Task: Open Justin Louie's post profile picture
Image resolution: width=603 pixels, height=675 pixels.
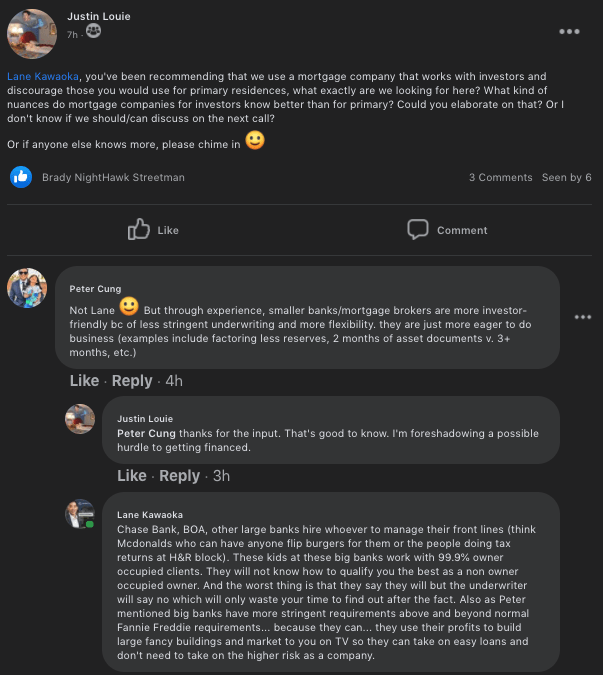Action: (x=32, y=34)
